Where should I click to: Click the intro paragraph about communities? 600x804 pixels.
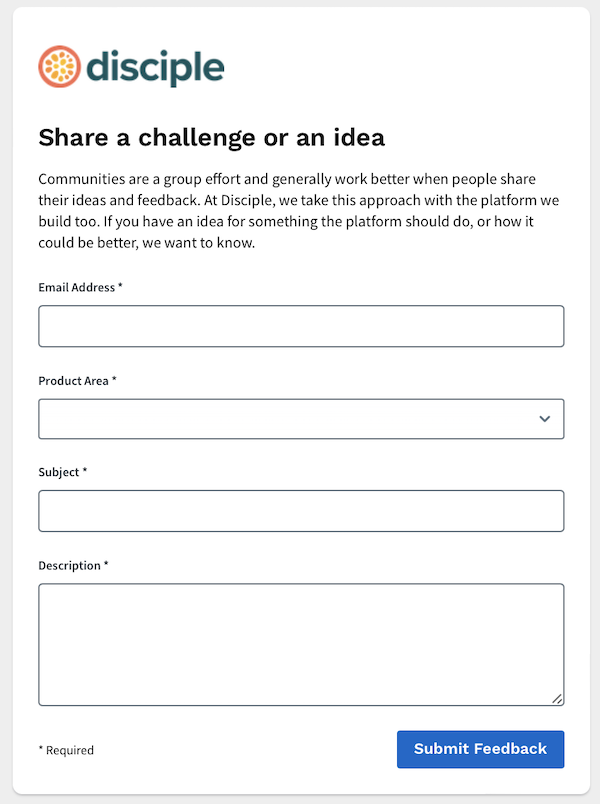click(x=298, y=210)
